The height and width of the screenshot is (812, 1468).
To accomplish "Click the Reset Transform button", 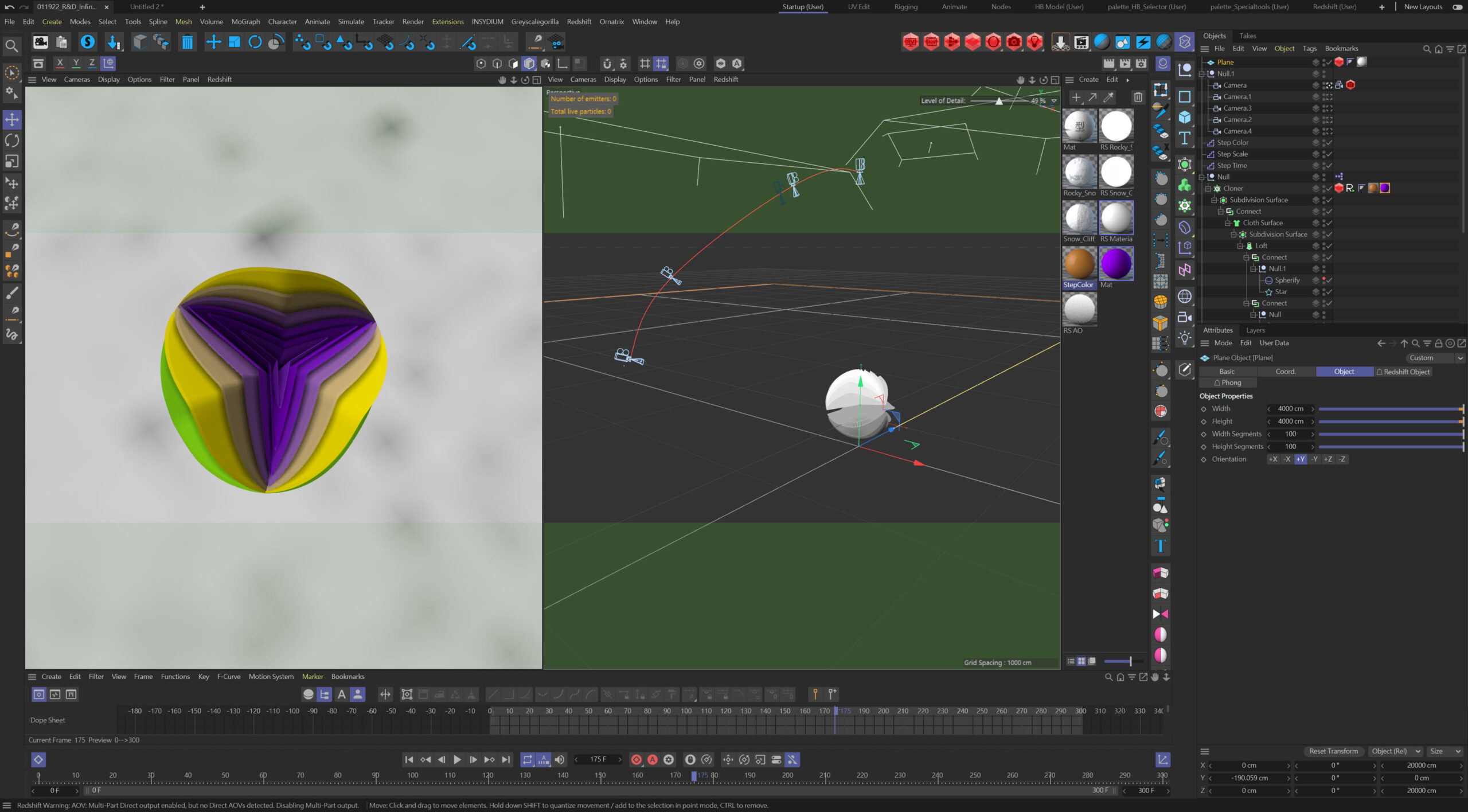I will pyautogui.click(x=1333, y=751).
